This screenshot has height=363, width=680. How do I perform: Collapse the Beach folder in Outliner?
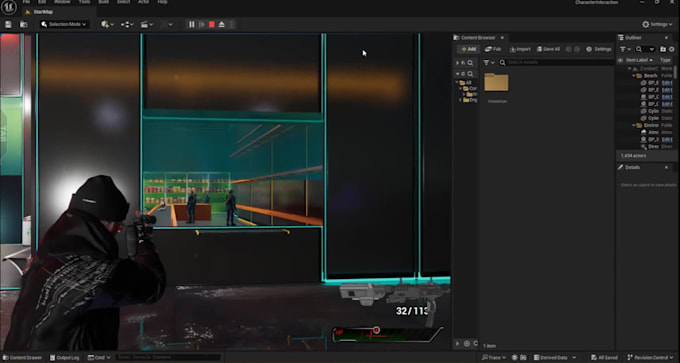click(634, 75)
